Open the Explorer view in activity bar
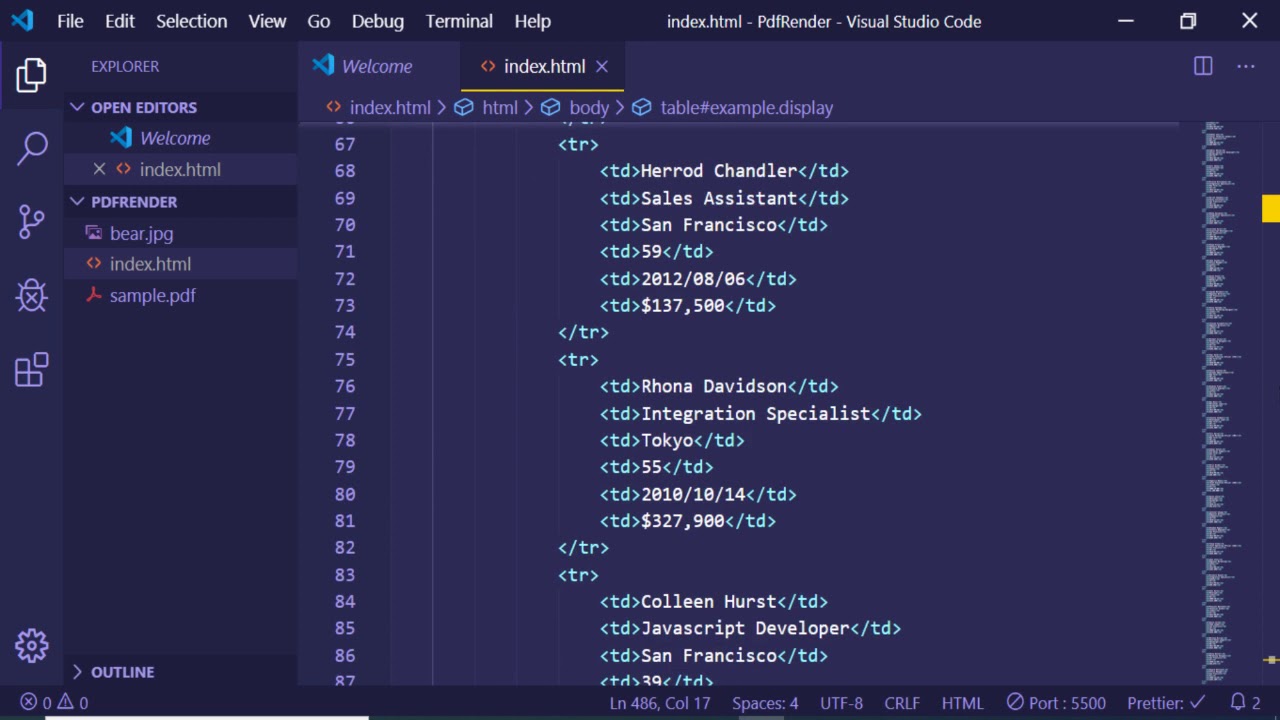The height and width of the screenshot is (720, 1280). click(31, 75)
